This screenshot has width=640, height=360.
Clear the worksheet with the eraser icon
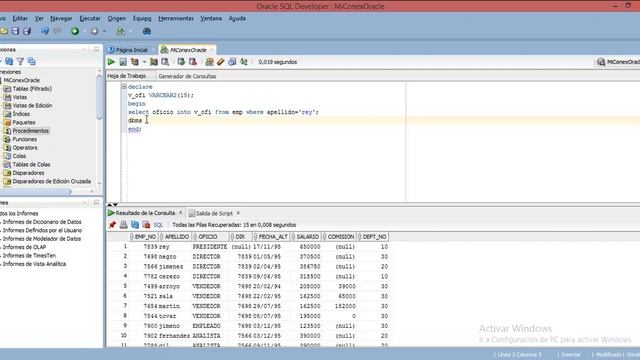(220, 62)
